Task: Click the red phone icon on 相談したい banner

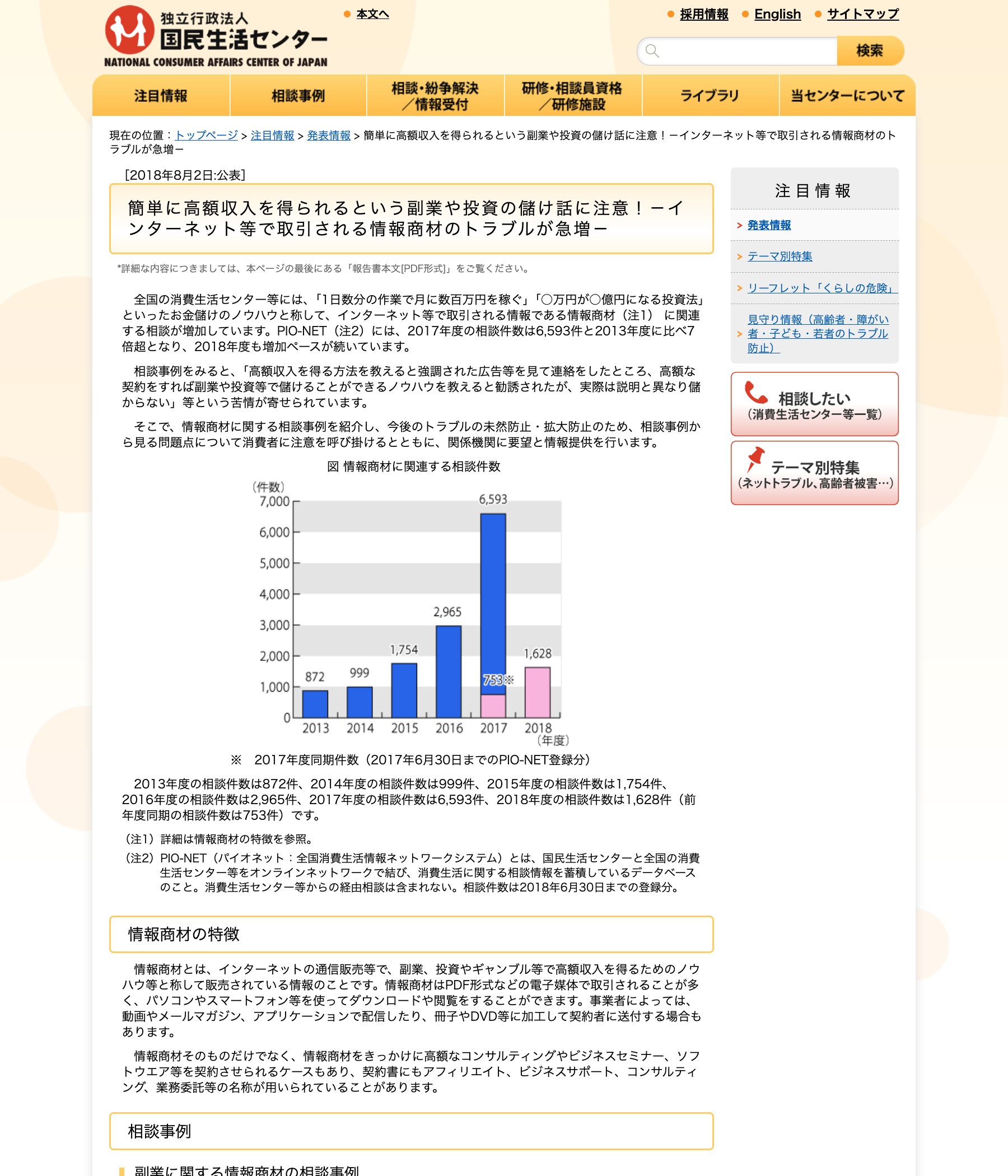Action: pyautogui.click(x=755, y=392)
